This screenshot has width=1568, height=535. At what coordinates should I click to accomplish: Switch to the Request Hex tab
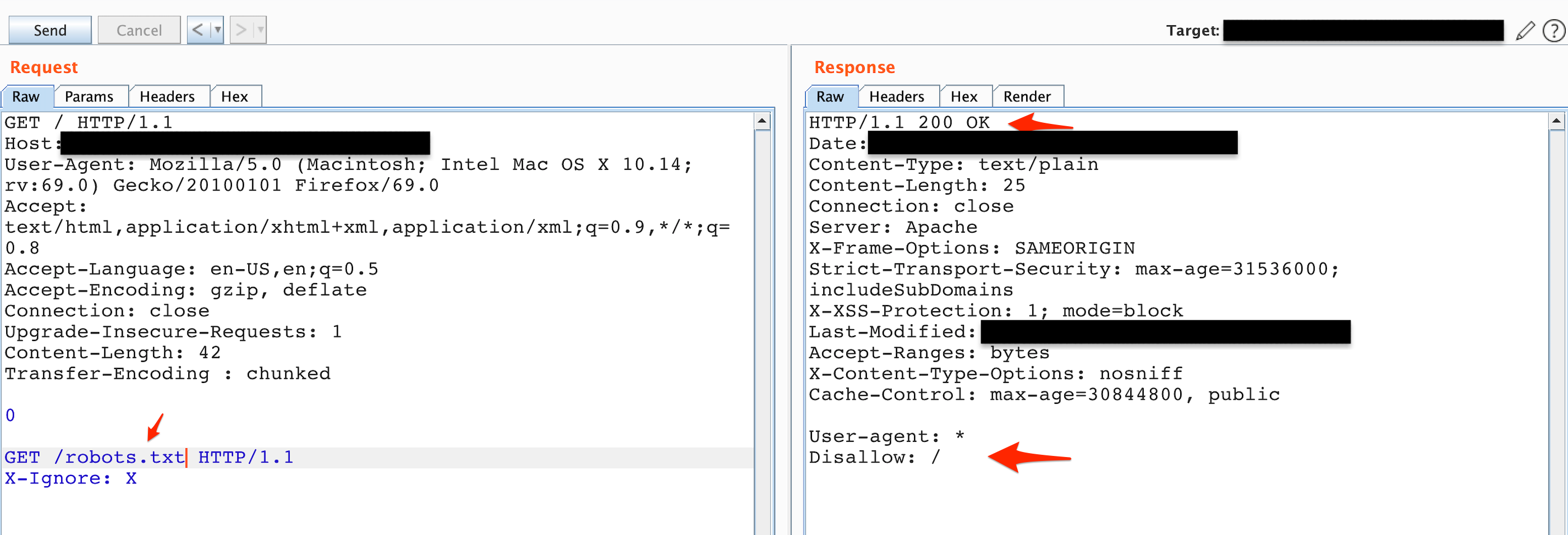[235, 96]
